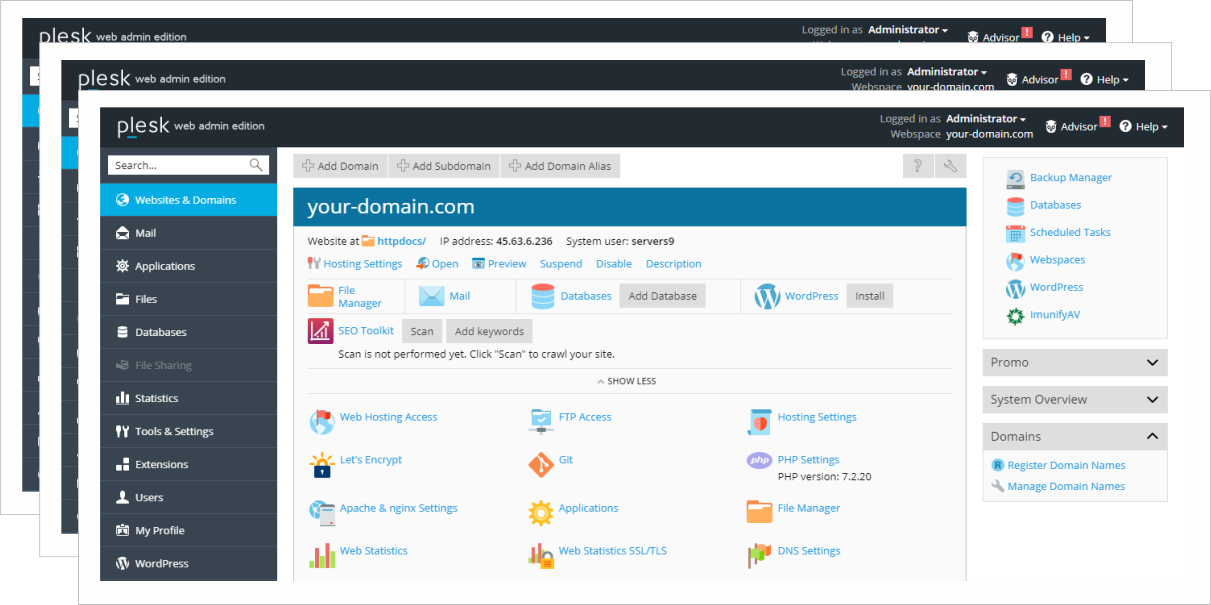Open the DNS Settings icon
The height and width of the screenshot is (605, 1211).
760,556
